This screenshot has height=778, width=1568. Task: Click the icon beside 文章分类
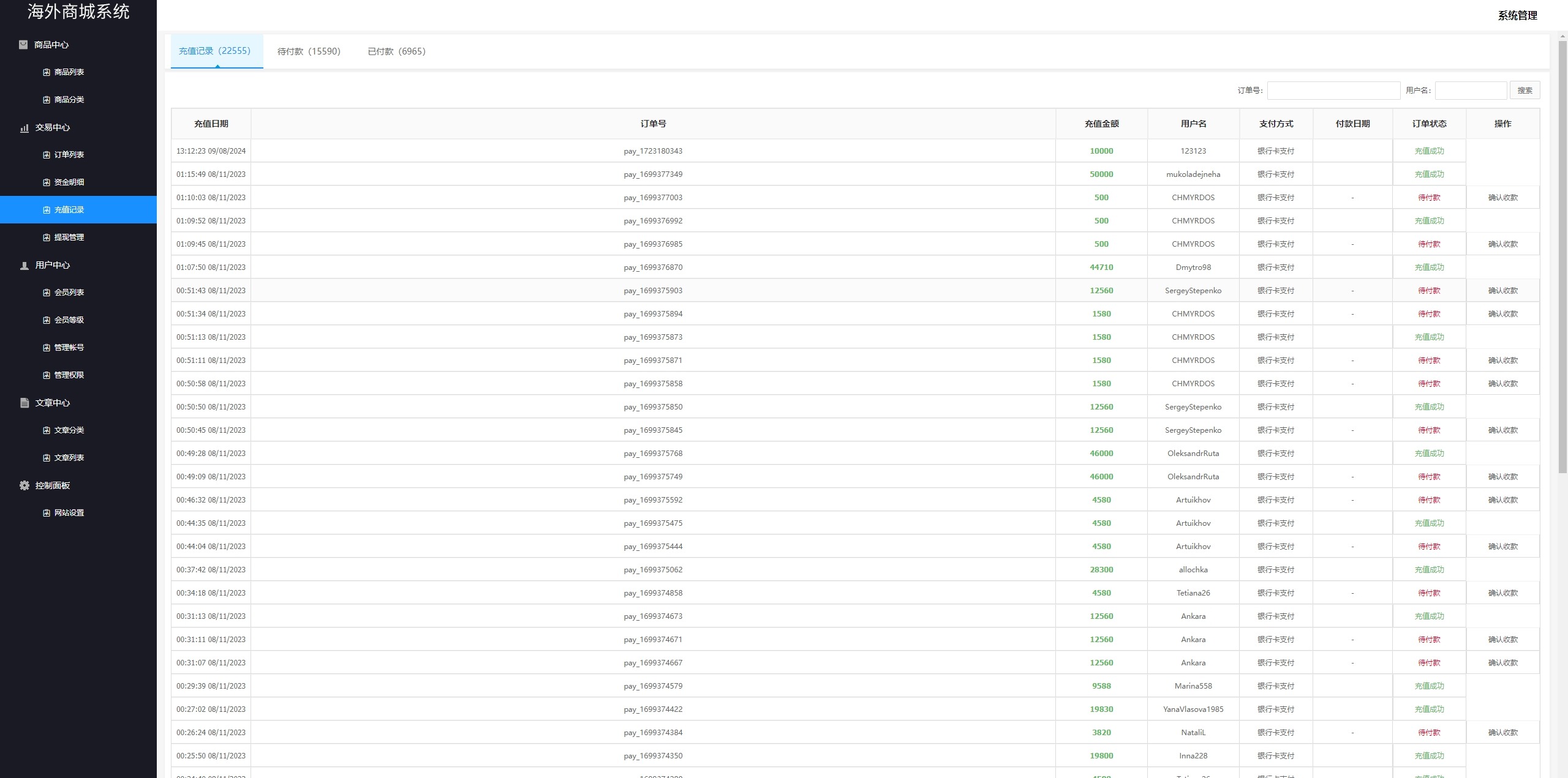point(47,430)
